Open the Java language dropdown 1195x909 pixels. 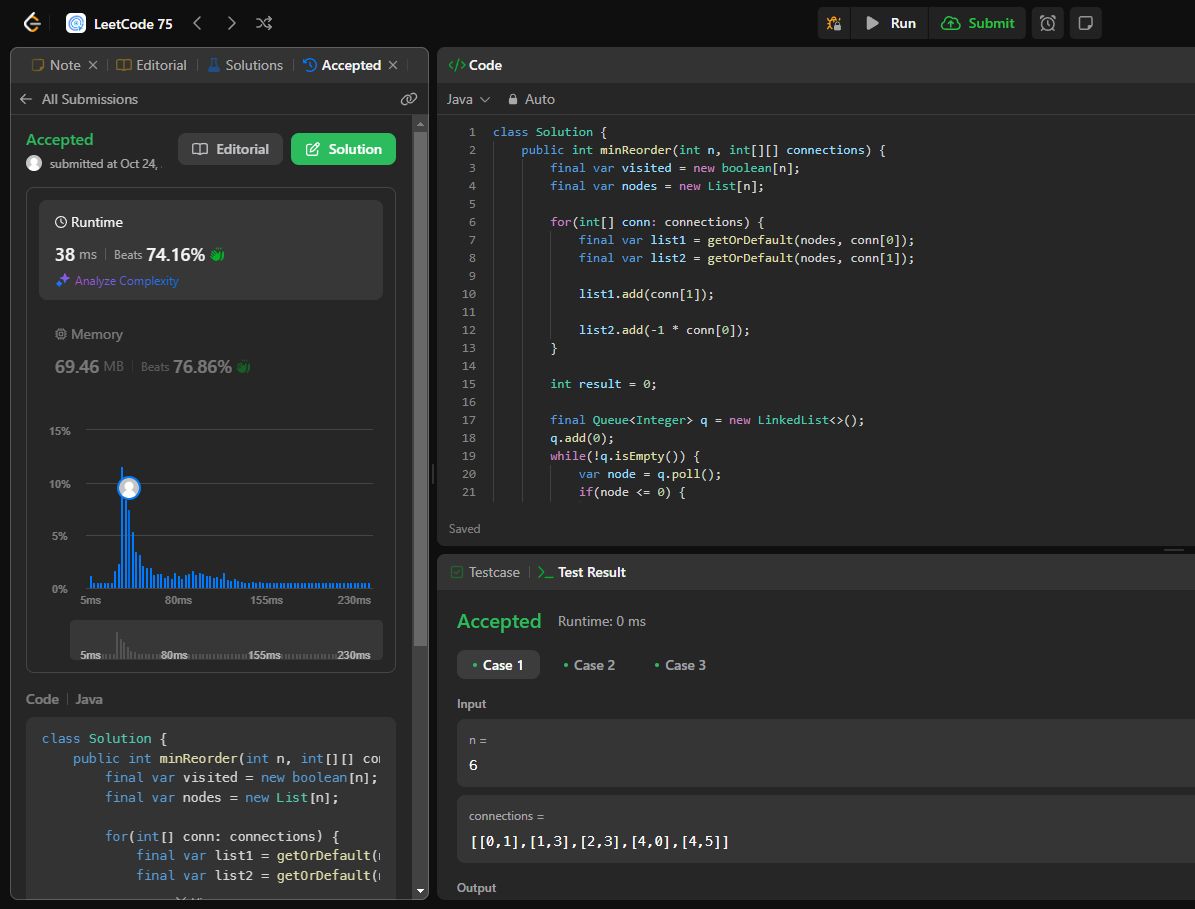coord(468,99)
